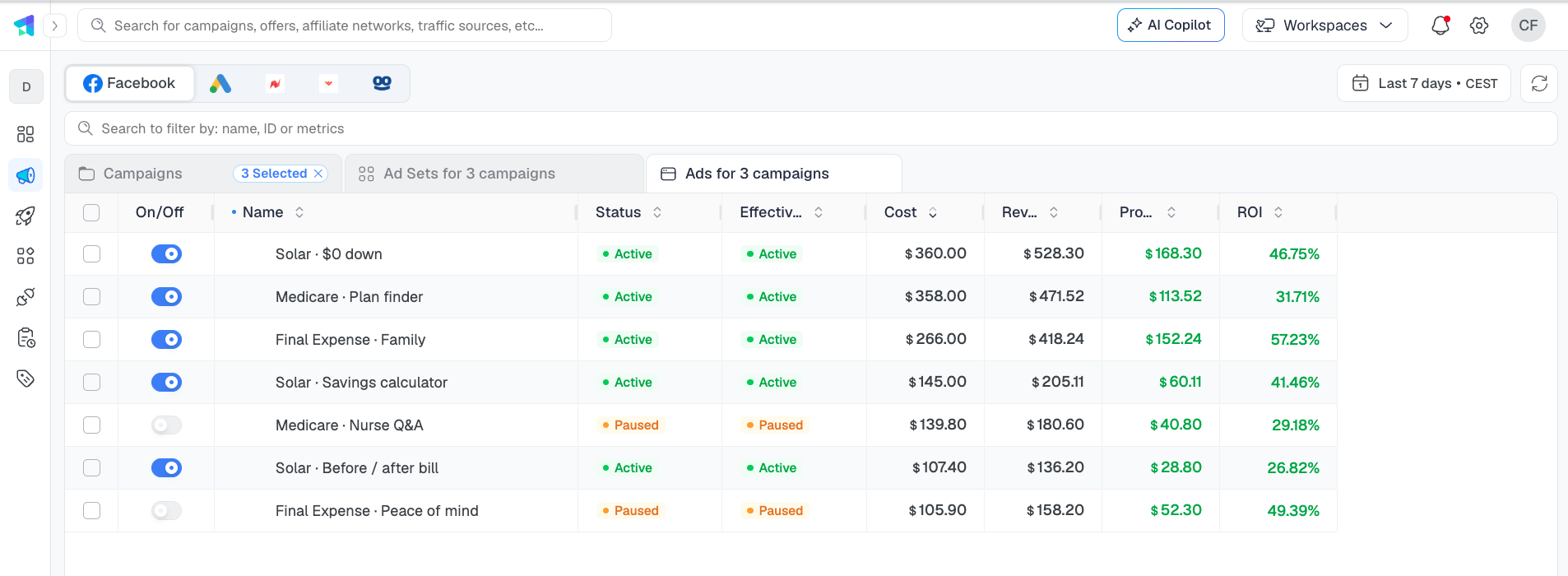Open the dashboard icon in sidebar
The height and width of the screenshot is (576, 1568).
coord(26,134)
